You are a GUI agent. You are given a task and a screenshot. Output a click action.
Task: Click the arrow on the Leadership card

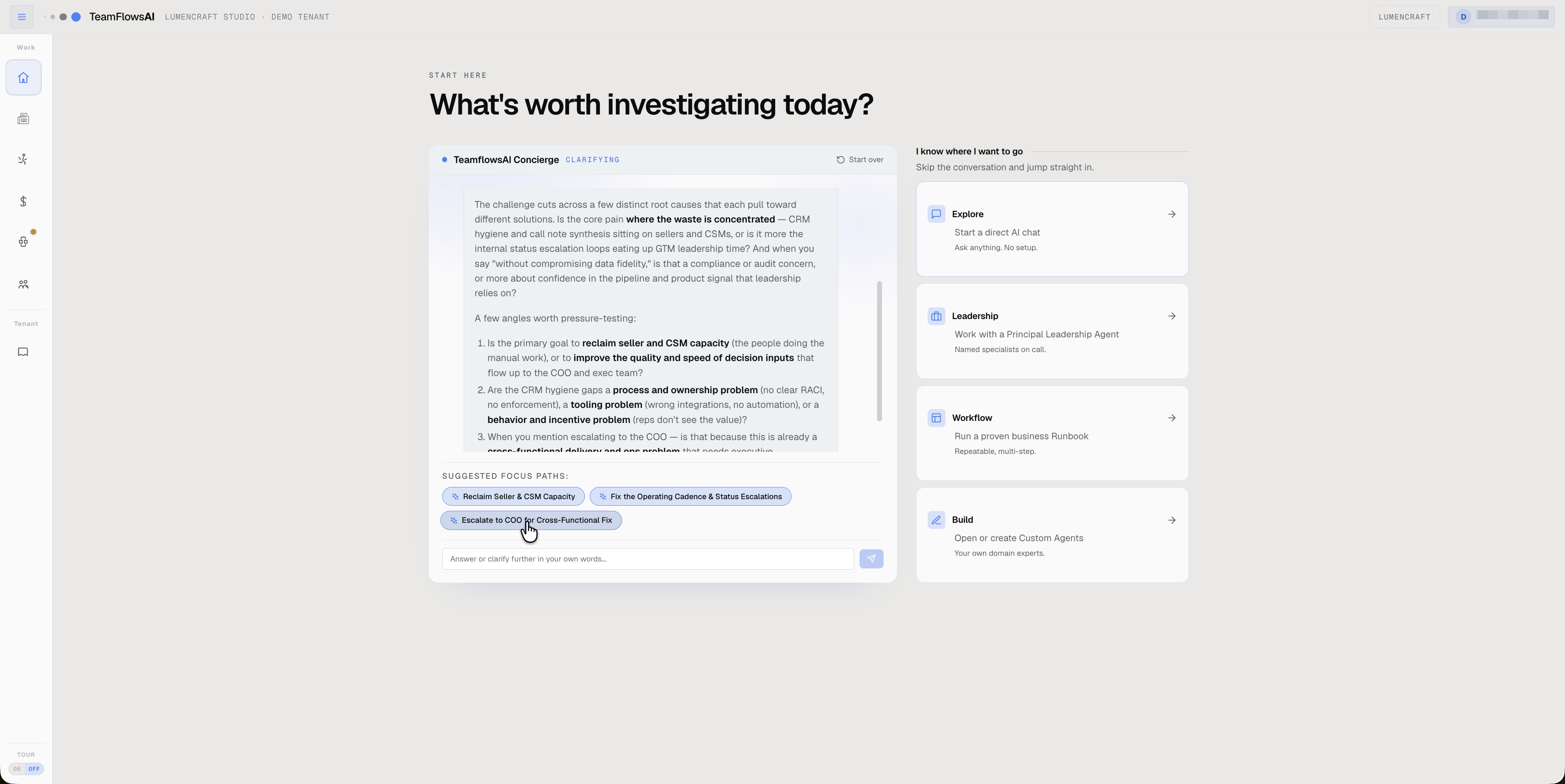pyautogui.click(x=1172, y=316)
